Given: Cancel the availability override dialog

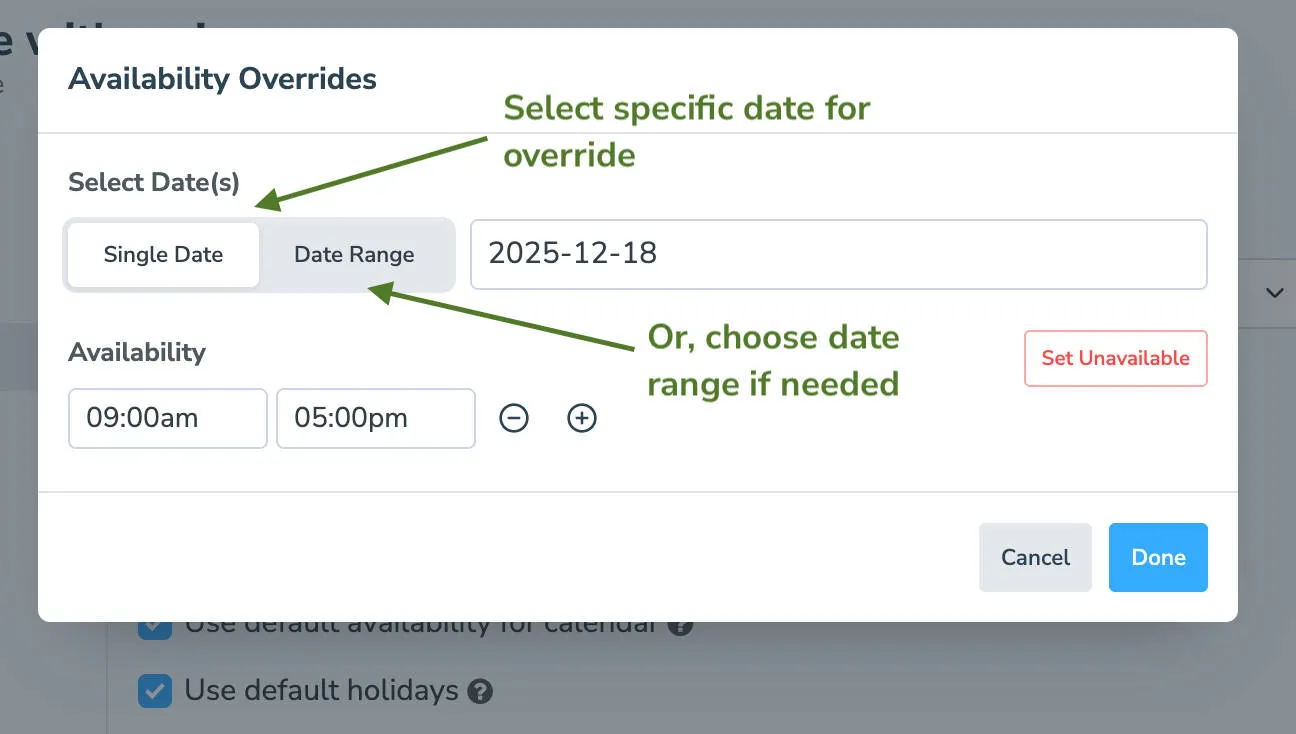Looking at the screenshot, I should tap(1035, 557).
